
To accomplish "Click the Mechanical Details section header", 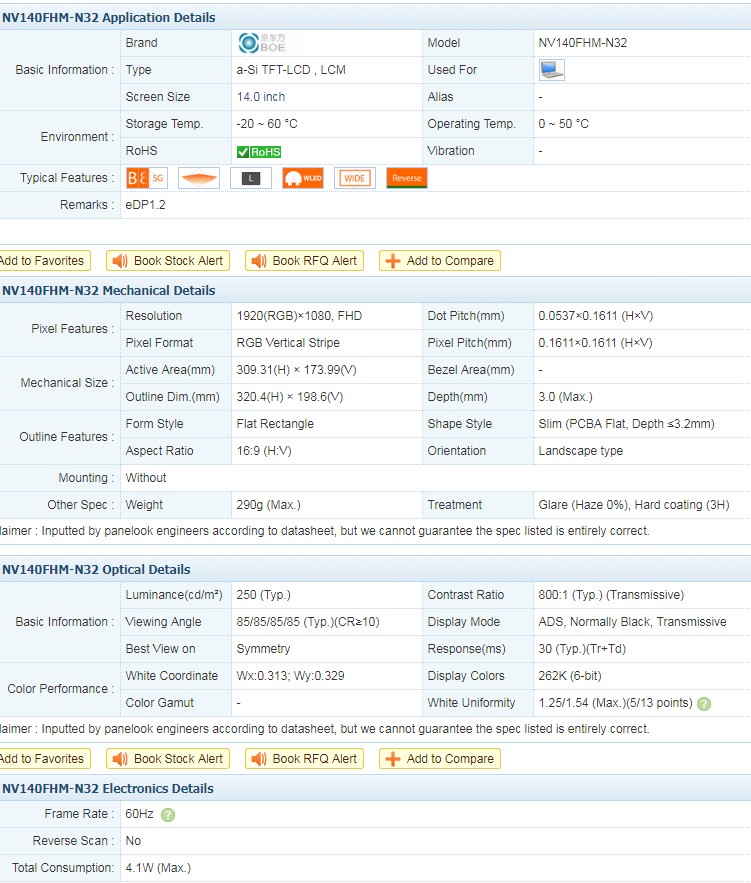I will point(376,291).
